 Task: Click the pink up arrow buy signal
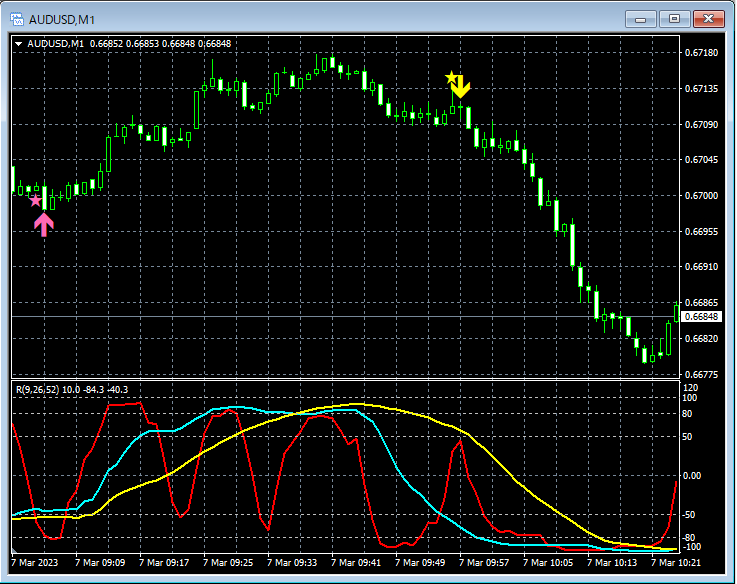[43, 223]
